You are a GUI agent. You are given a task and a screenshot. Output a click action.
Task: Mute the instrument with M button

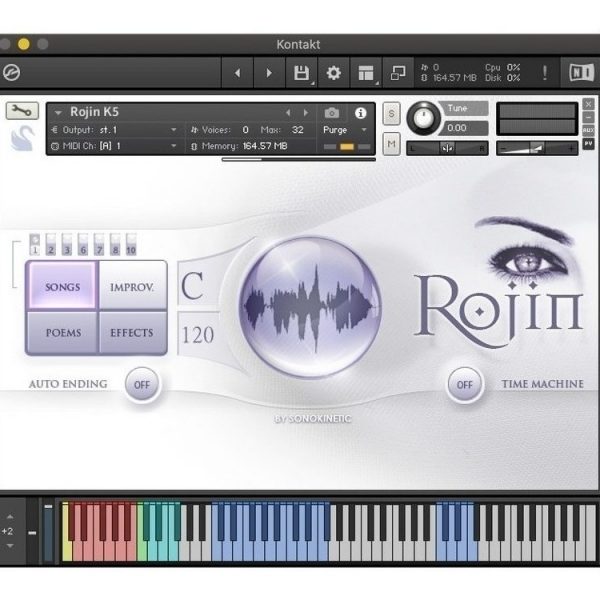coord(391,144)
